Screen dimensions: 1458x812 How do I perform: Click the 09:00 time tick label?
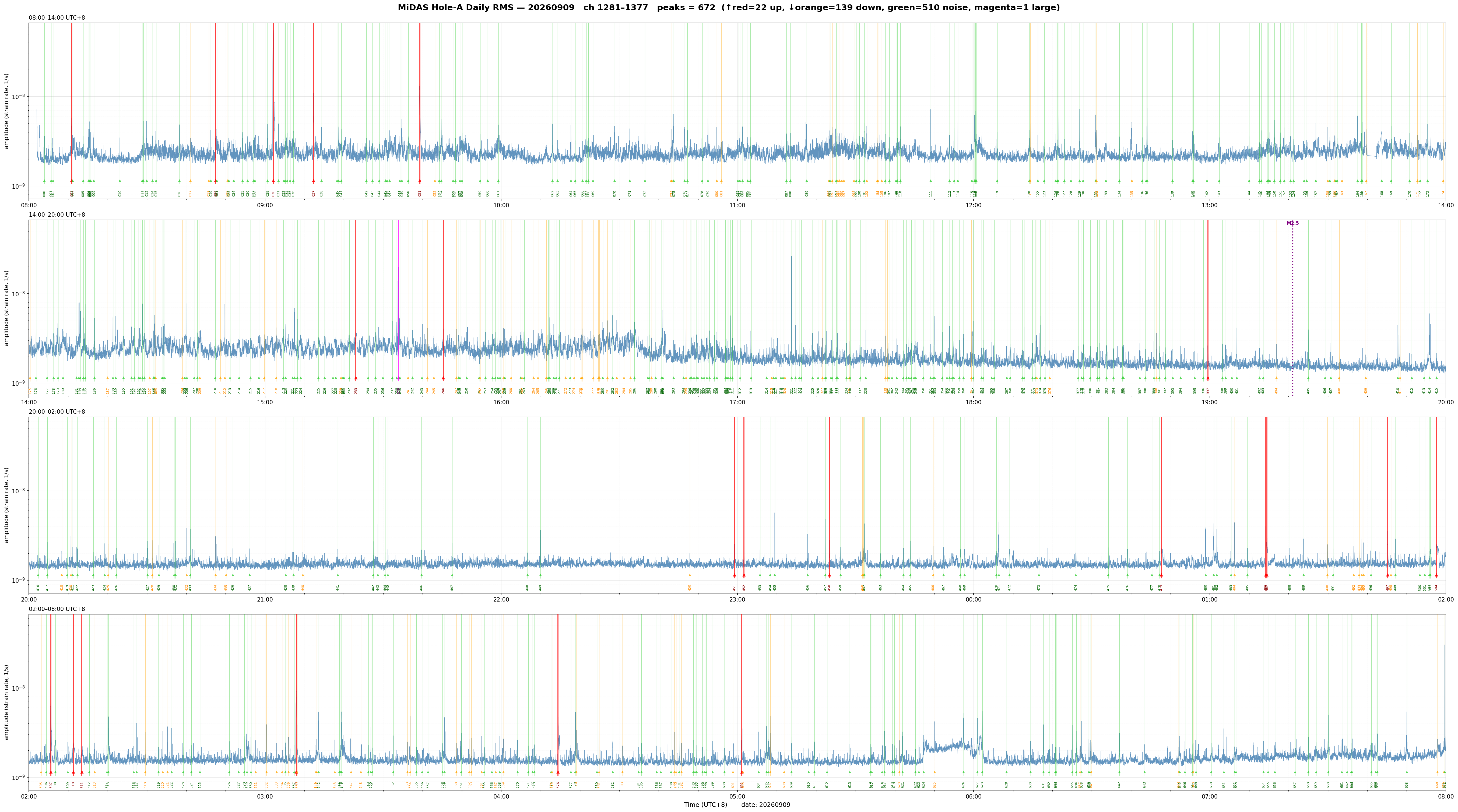point(265,205)
